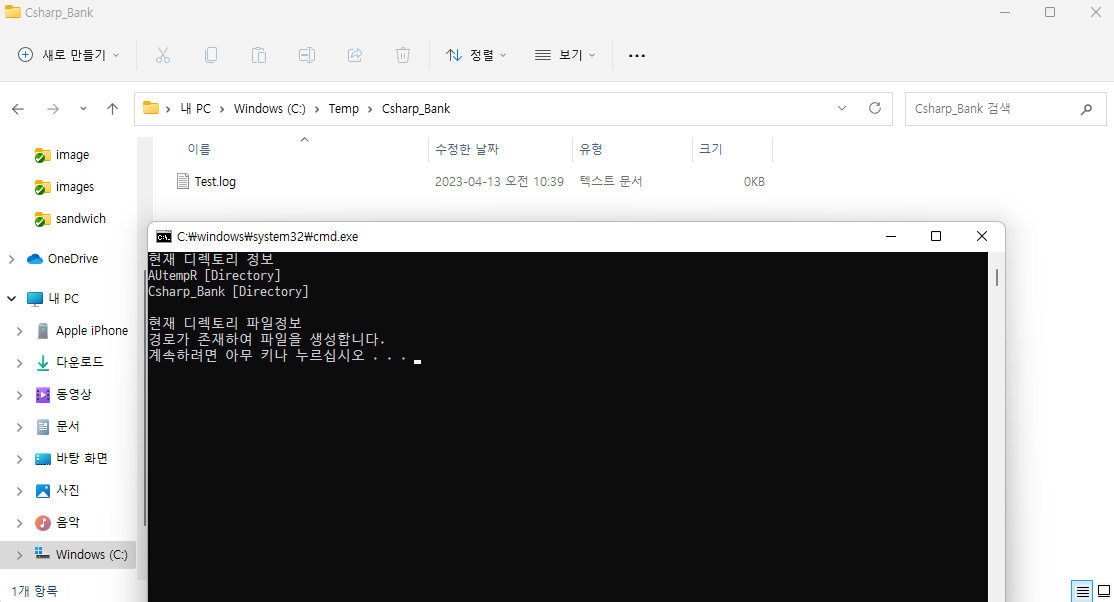Open 음악 folder in sidebar
The image size is (1114, 602).
pyautogui.click(x=67, y=522)
